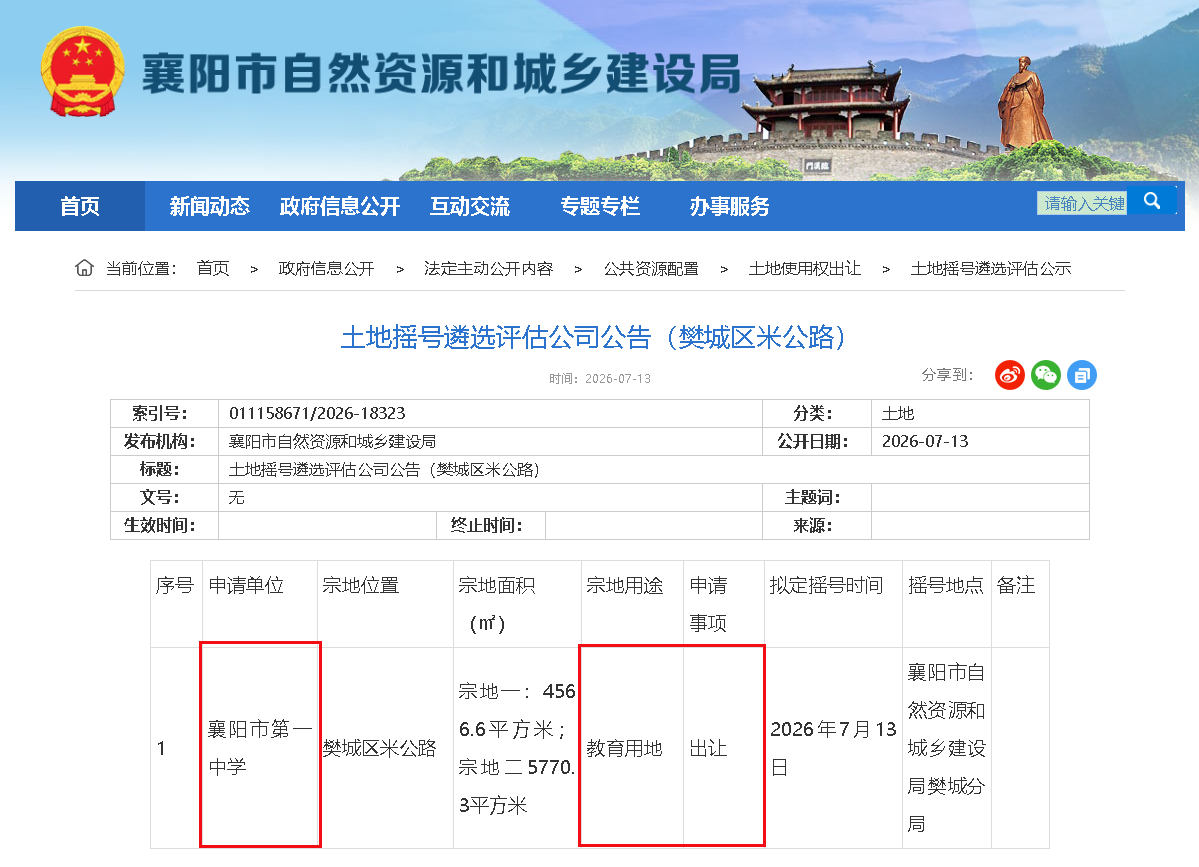Open 政府信息公开 navigation menu
This screenshot has height=867, width=1199.
coord(340,206)
